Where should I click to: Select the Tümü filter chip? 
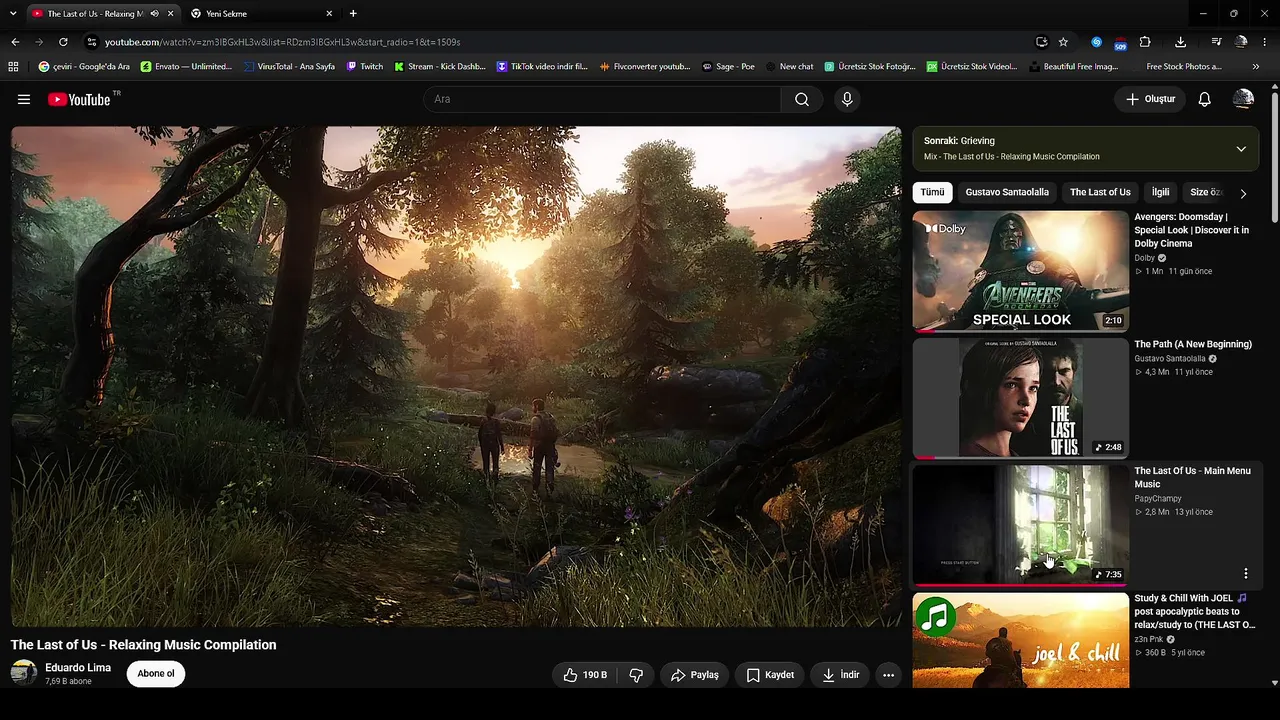tap(932, 192)
